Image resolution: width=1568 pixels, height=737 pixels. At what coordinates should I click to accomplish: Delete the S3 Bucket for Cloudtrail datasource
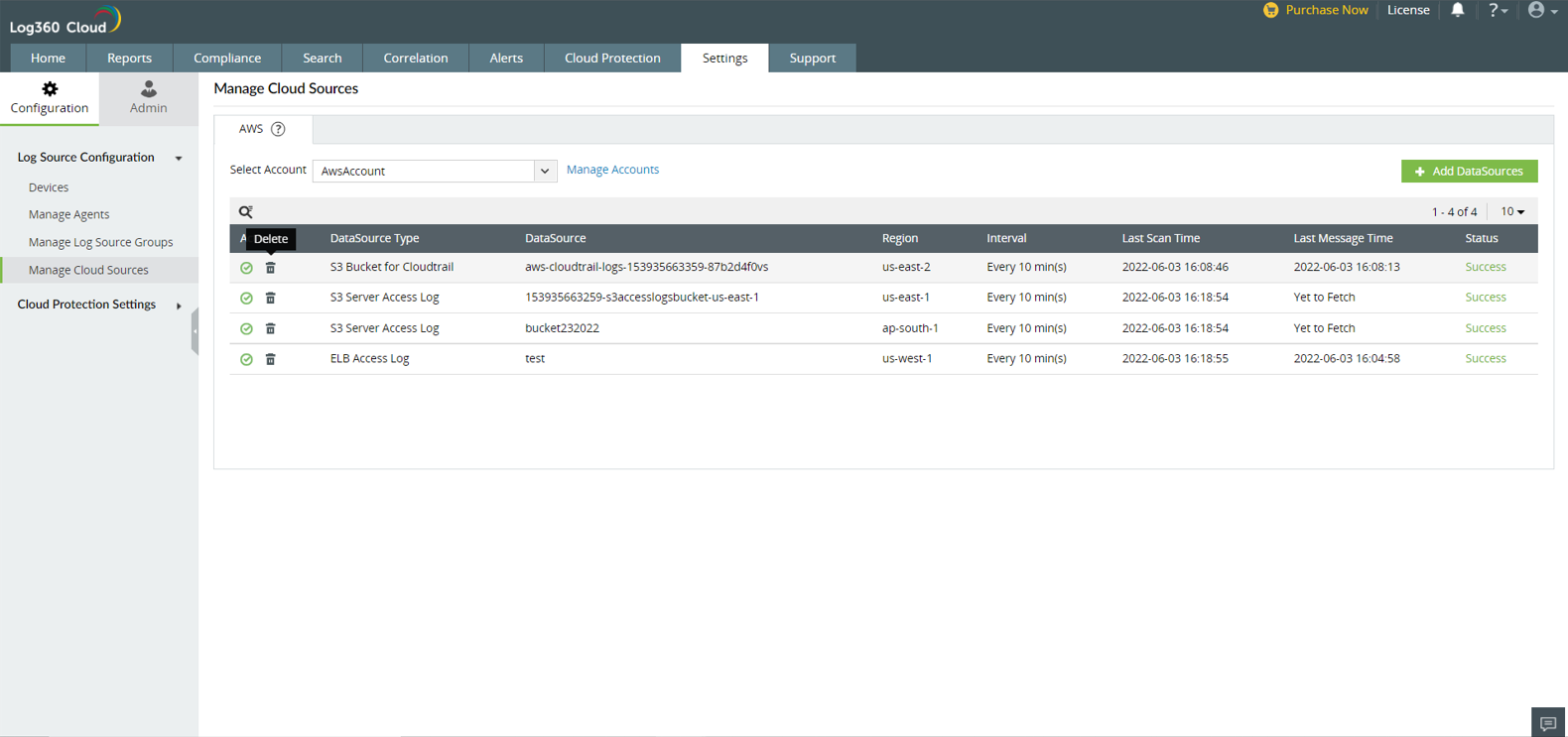[x=270, y=268]
